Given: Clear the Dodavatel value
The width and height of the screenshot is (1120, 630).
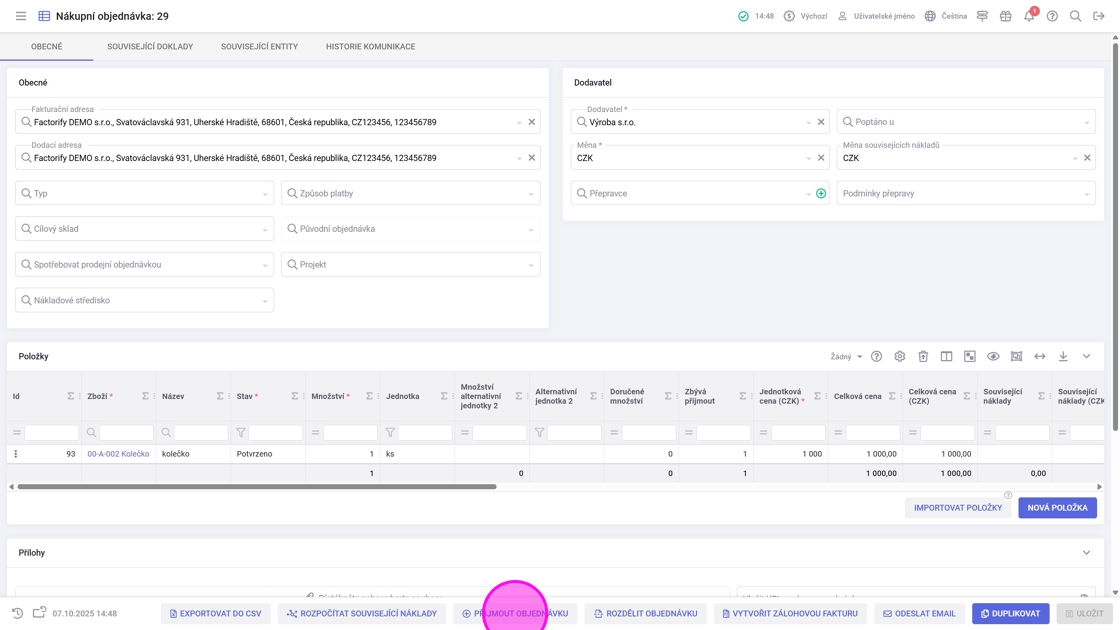Looking at the screenshot, I should coord(821,122).
